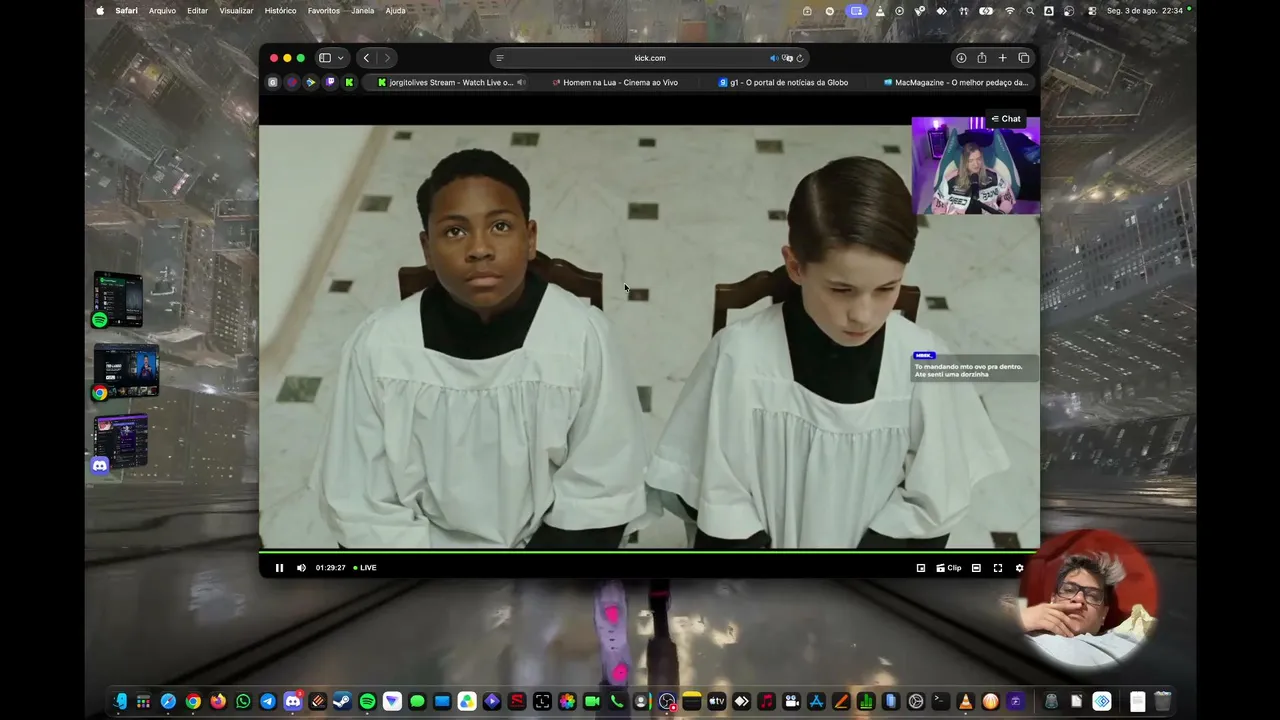
Task: Select the Discord window thumbnail in Stage Manager
Action: click(x=120, y=443)
